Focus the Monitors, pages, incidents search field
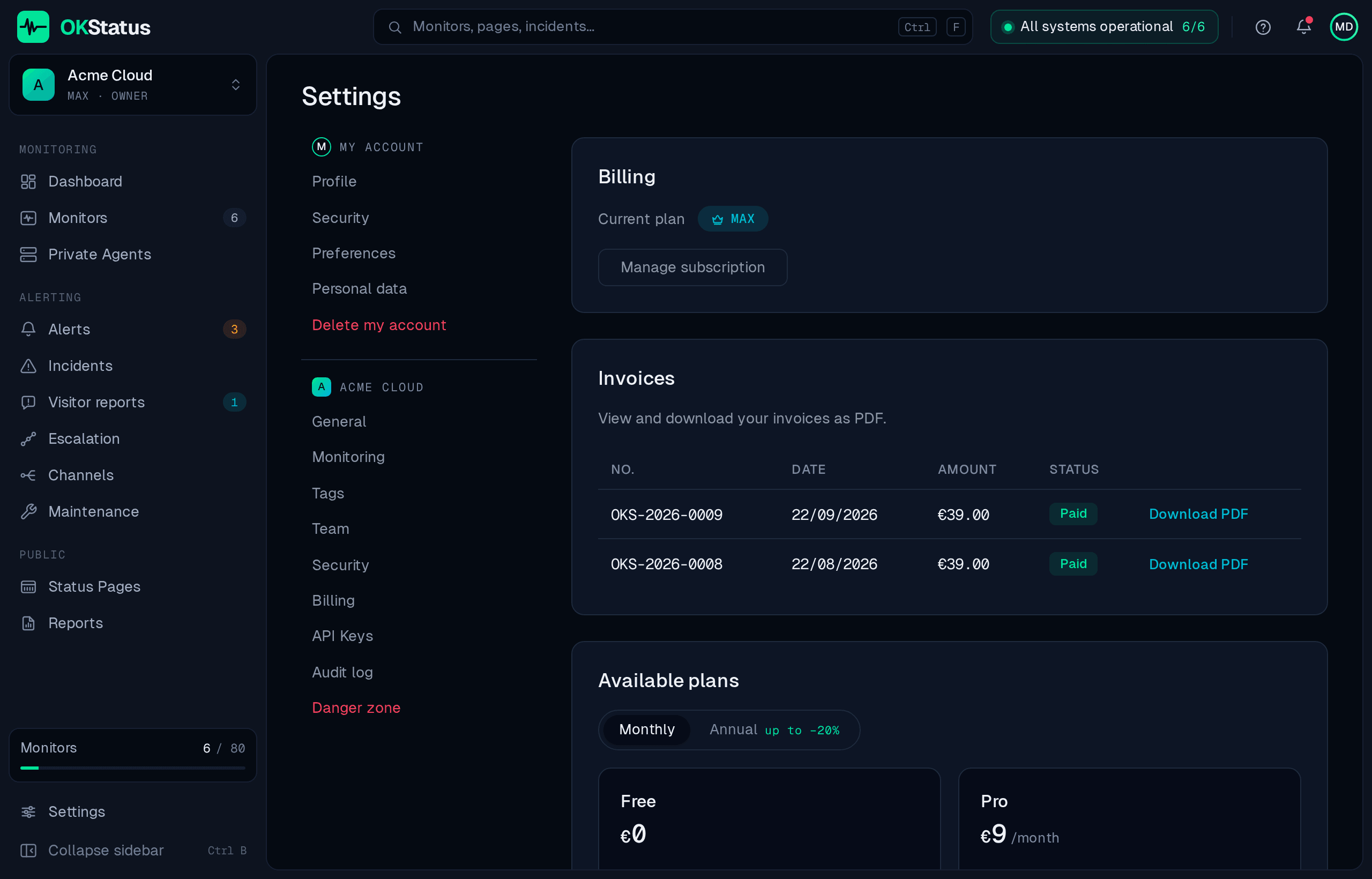The height and width of the screenshot is (879, 1372). click(673, 27)
